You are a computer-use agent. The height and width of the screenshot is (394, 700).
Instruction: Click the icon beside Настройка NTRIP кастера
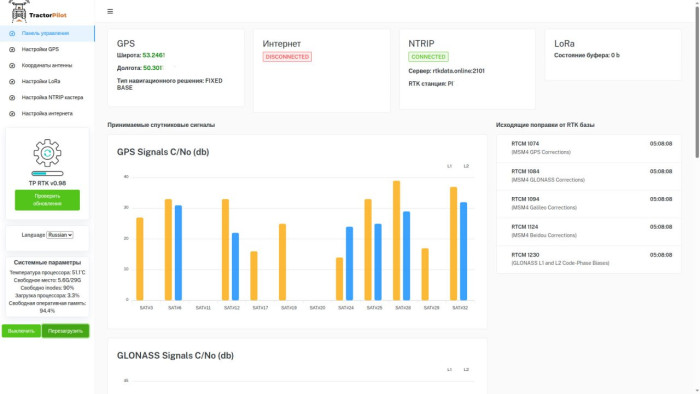tap(12, 98)
